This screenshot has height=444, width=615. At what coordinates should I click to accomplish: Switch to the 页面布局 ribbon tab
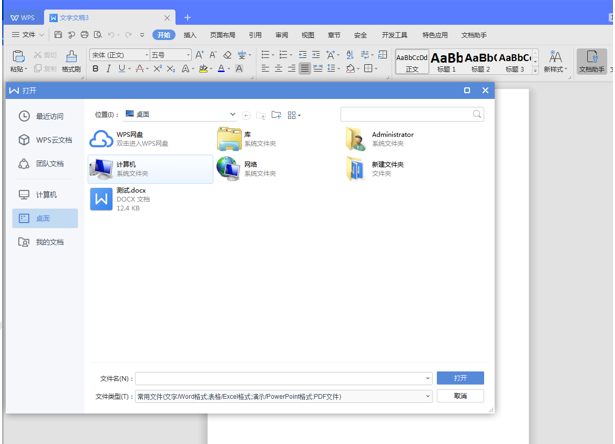coord(222,35)
